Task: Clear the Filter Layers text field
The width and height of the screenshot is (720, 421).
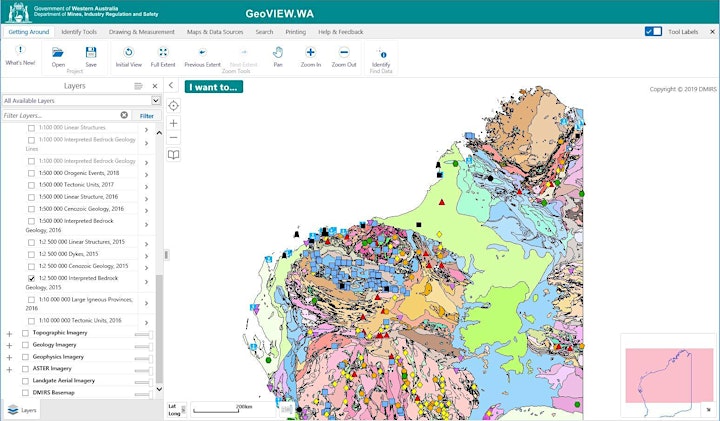Action: click(124, 115)
